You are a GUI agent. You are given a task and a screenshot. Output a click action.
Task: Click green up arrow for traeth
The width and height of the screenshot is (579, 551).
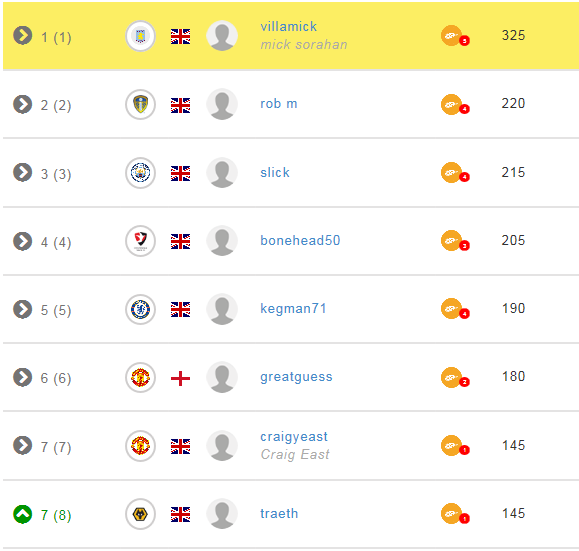pyautogui.click(x=23, y=514)
